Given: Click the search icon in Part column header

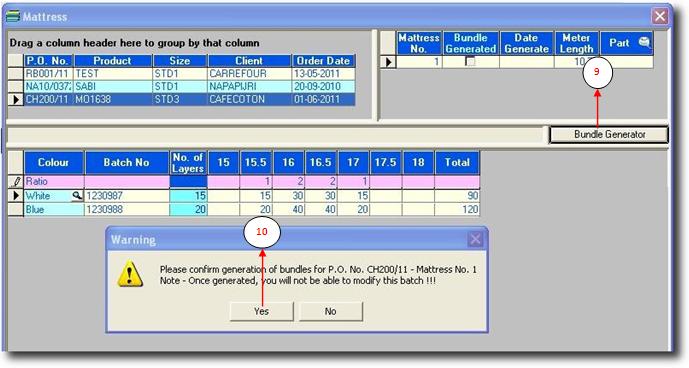Looking at the screenshot, I should (644, 42).
